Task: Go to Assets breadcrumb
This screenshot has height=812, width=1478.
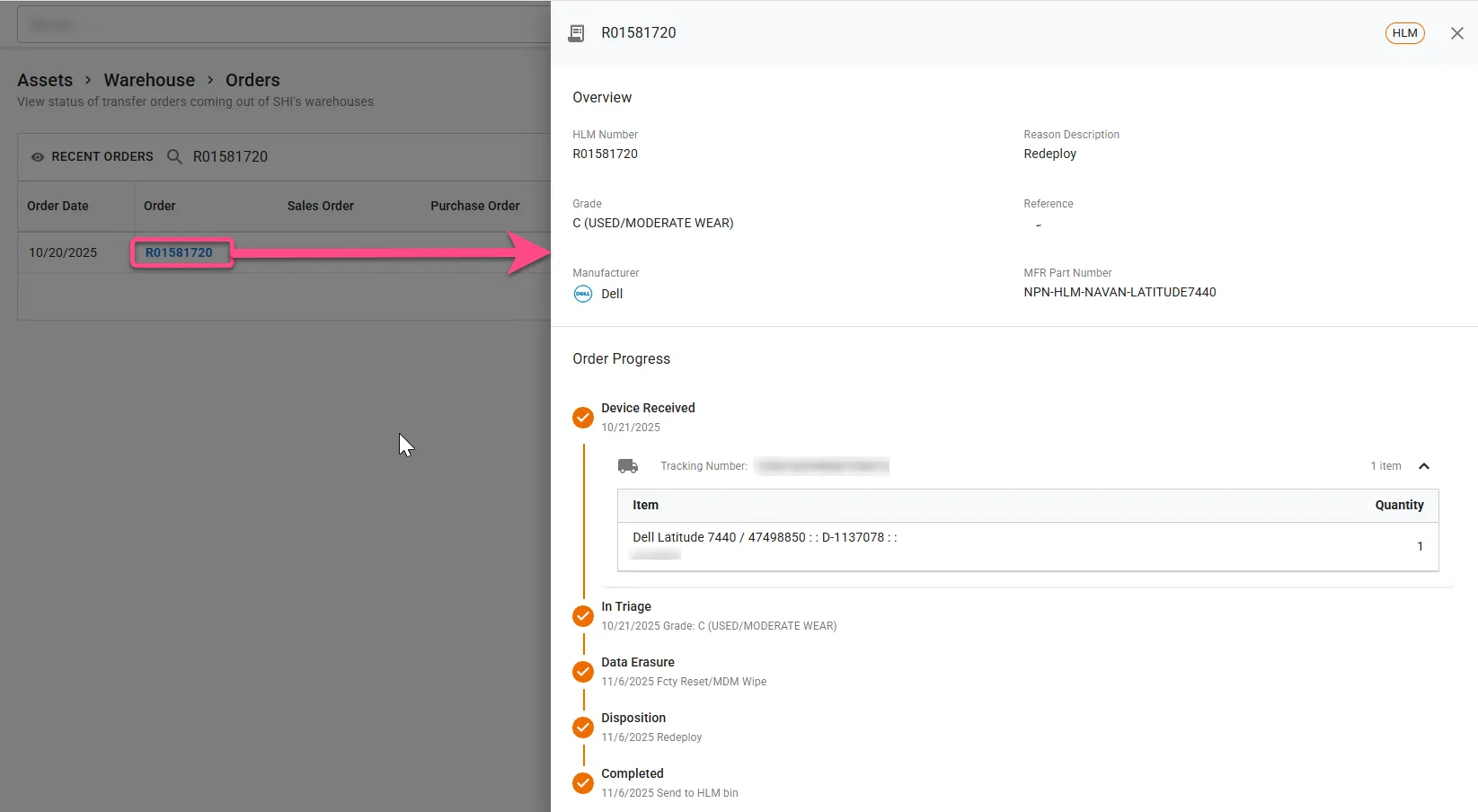Action: click(45, 80)
